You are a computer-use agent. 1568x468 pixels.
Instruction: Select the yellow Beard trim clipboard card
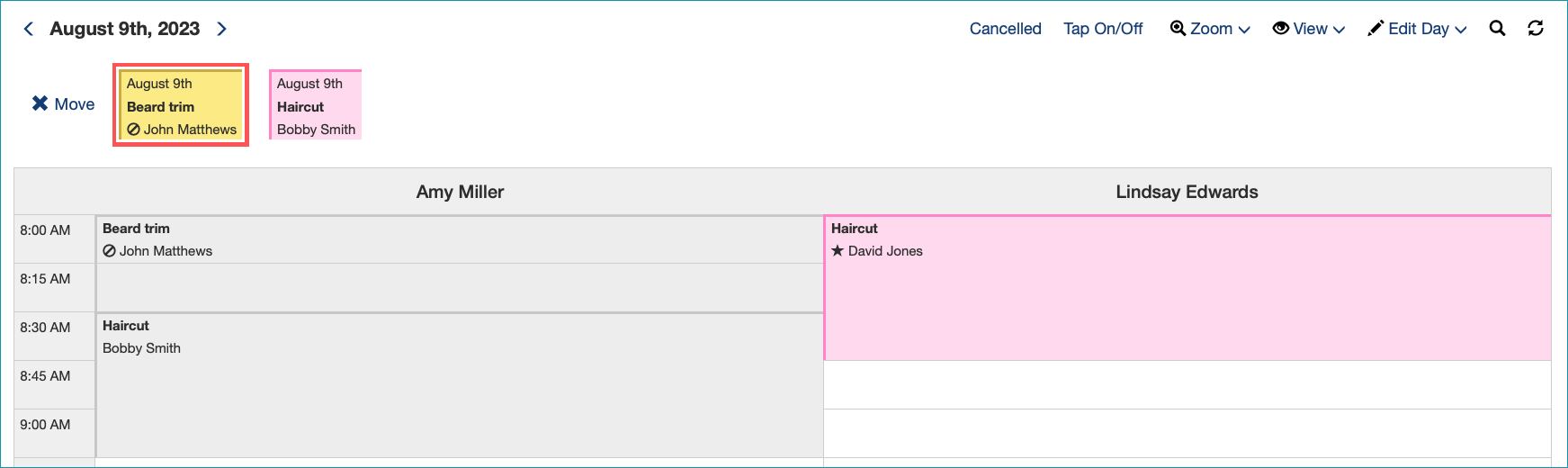coord(181,105)
